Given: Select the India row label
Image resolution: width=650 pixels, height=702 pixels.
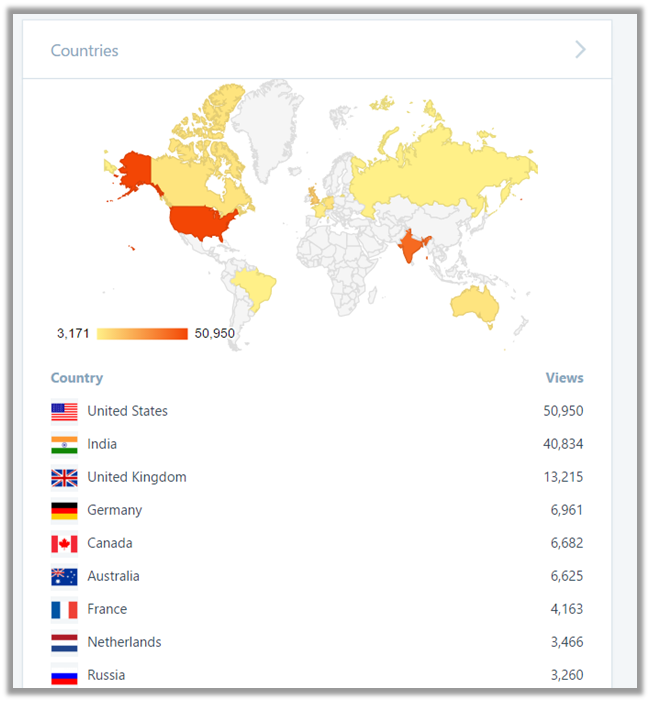Looking at the screenshot, I should (102, 444).
